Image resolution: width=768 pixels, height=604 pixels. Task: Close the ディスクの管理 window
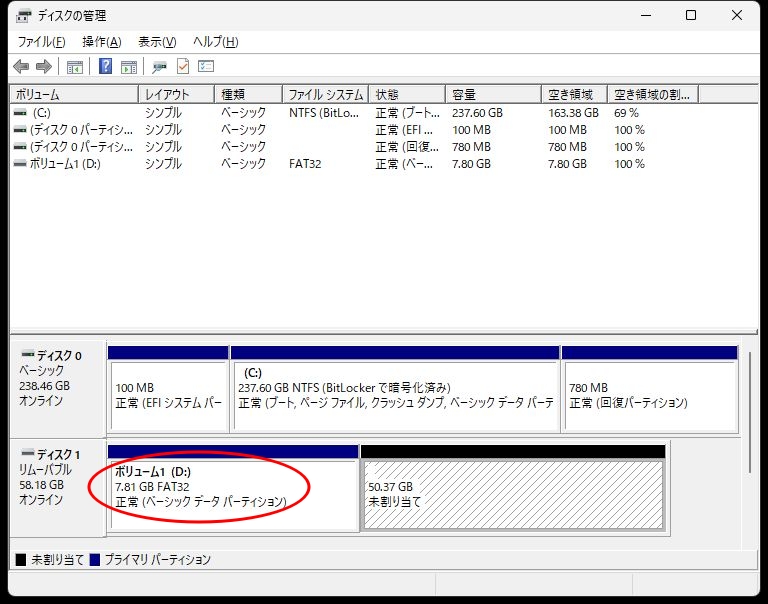tap(736, 16)
